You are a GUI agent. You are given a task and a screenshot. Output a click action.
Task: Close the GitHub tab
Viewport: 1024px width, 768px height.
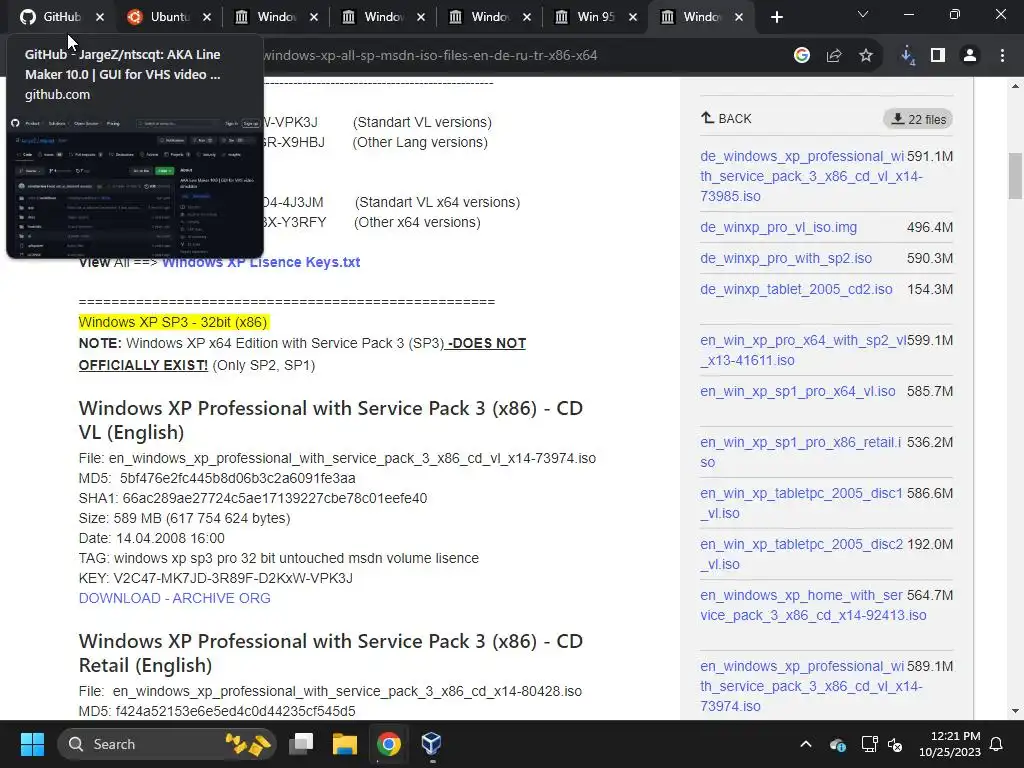100,17
